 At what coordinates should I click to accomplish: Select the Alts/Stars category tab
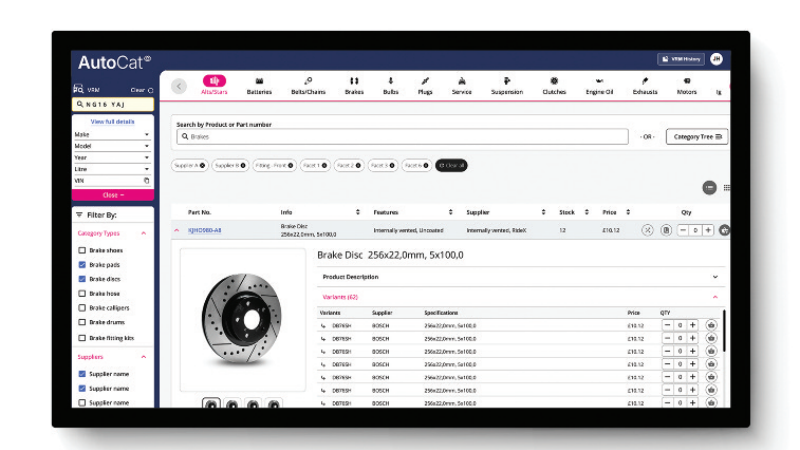click(x=214, y=85)
